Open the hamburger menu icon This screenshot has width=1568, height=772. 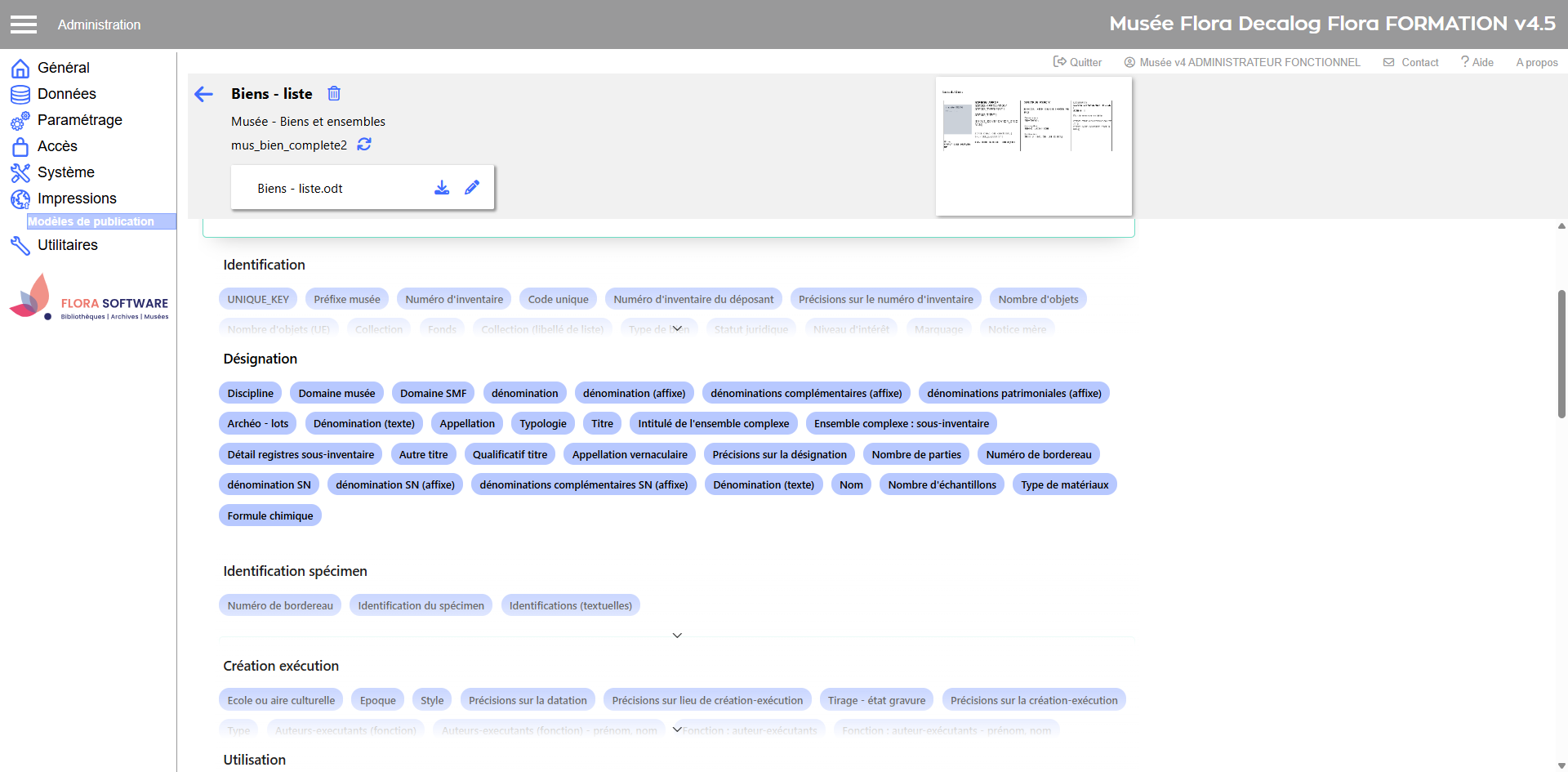click(x=24, y=25)
